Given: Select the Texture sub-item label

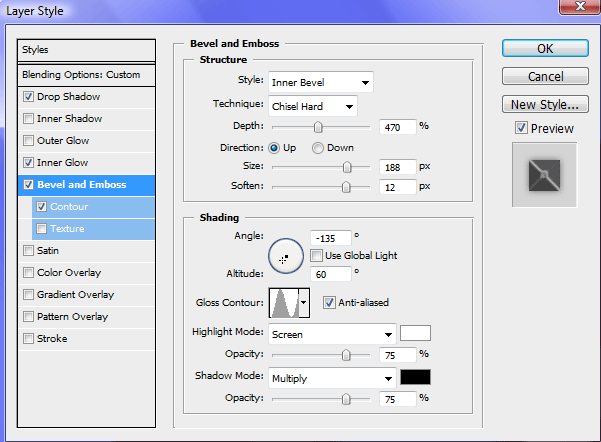Looking at the screenshot, I should click(x=67, y=229).
